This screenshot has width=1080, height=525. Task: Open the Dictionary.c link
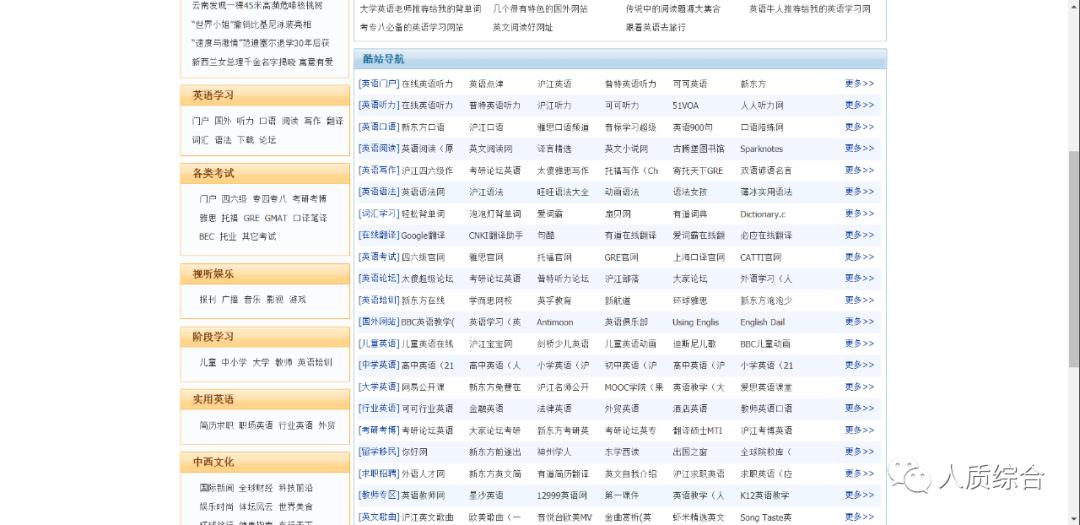point(762,214)
